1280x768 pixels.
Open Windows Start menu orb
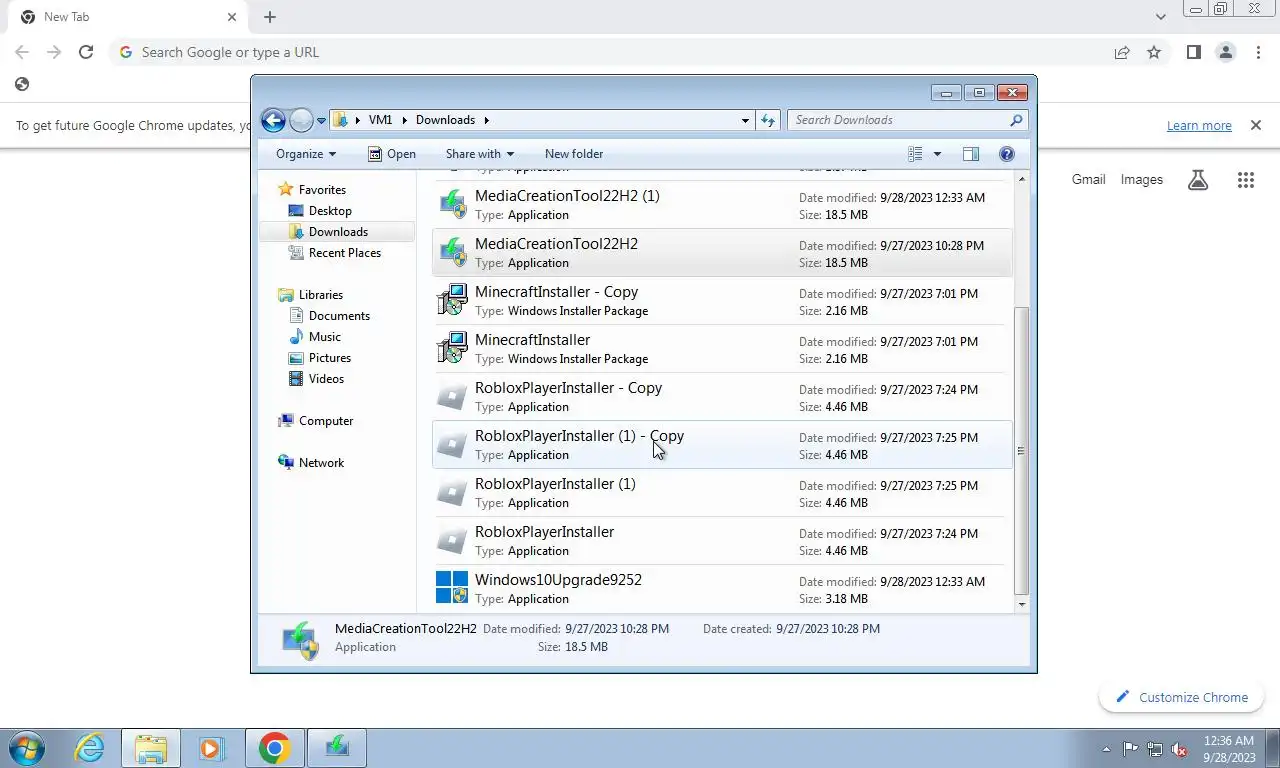27,748
